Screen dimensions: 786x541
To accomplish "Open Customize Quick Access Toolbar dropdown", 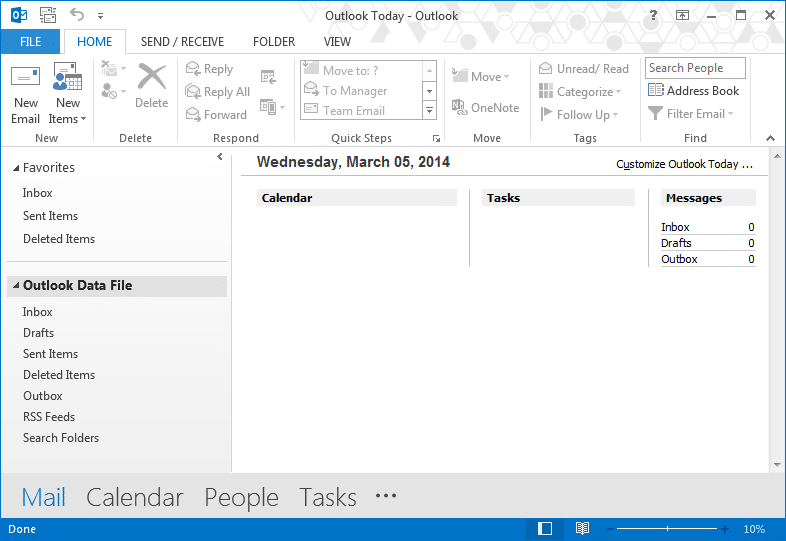I will click(101, 16).
